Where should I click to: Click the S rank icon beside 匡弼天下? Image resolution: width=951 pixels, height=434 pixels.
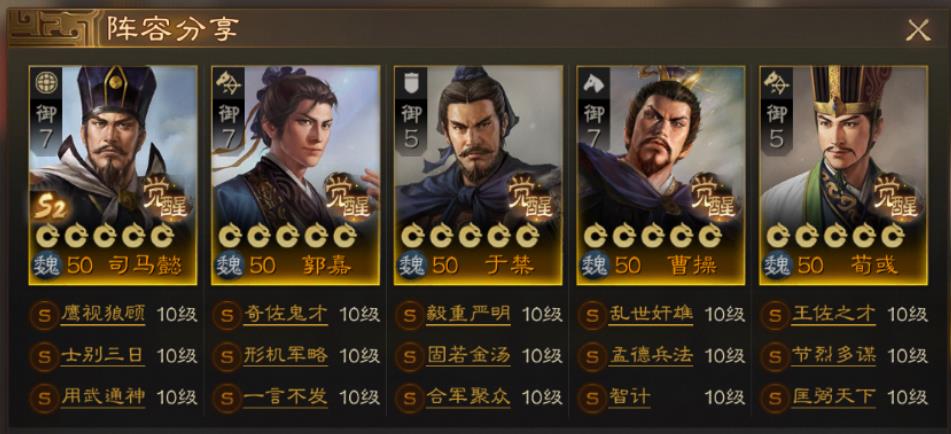pyautogui.click(x=775, y=398)
